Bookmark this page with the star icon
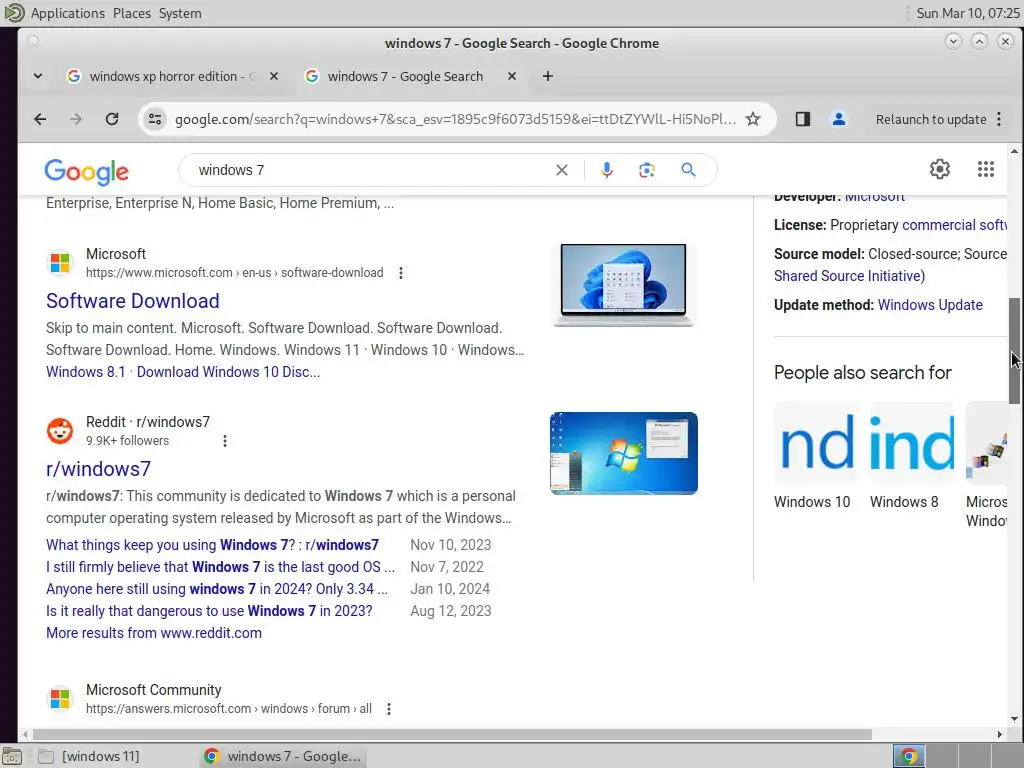The height and width of the screenshot is (768, 1024). 753,119
